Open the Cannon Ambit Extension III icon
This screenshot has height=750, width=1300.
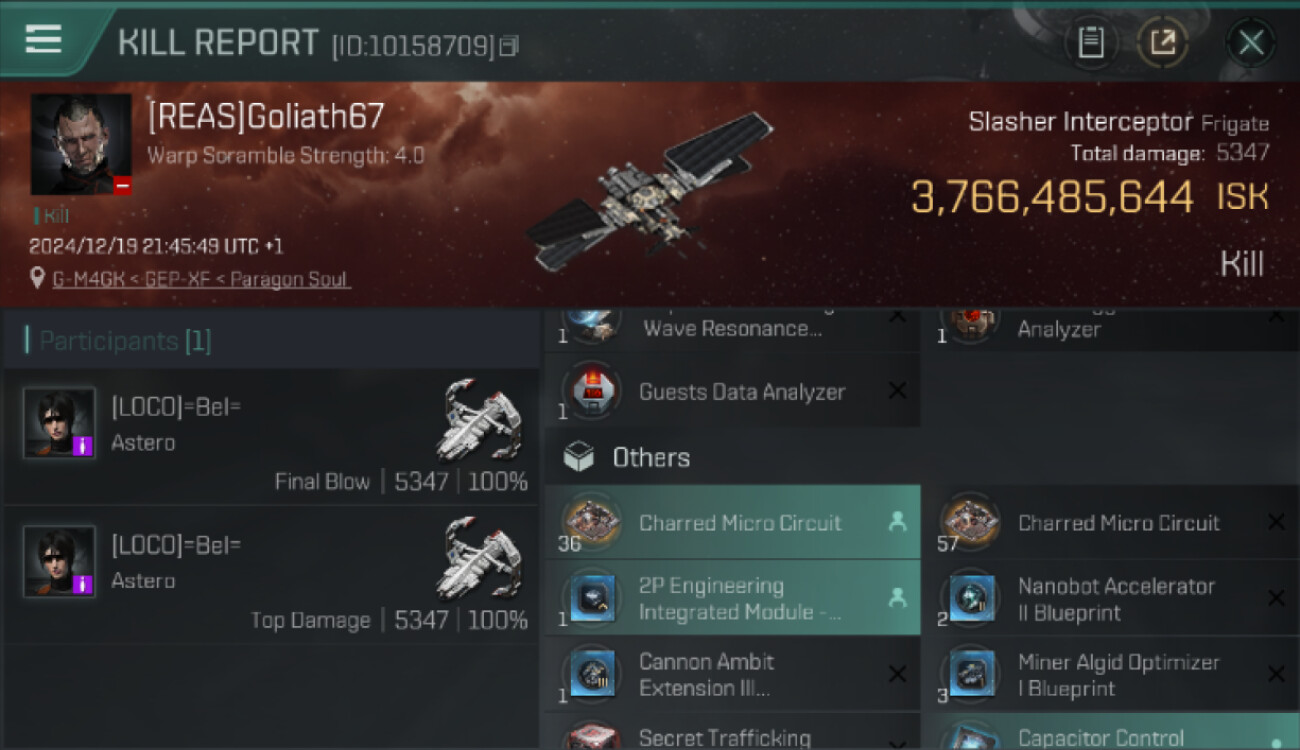coord(592,674)
